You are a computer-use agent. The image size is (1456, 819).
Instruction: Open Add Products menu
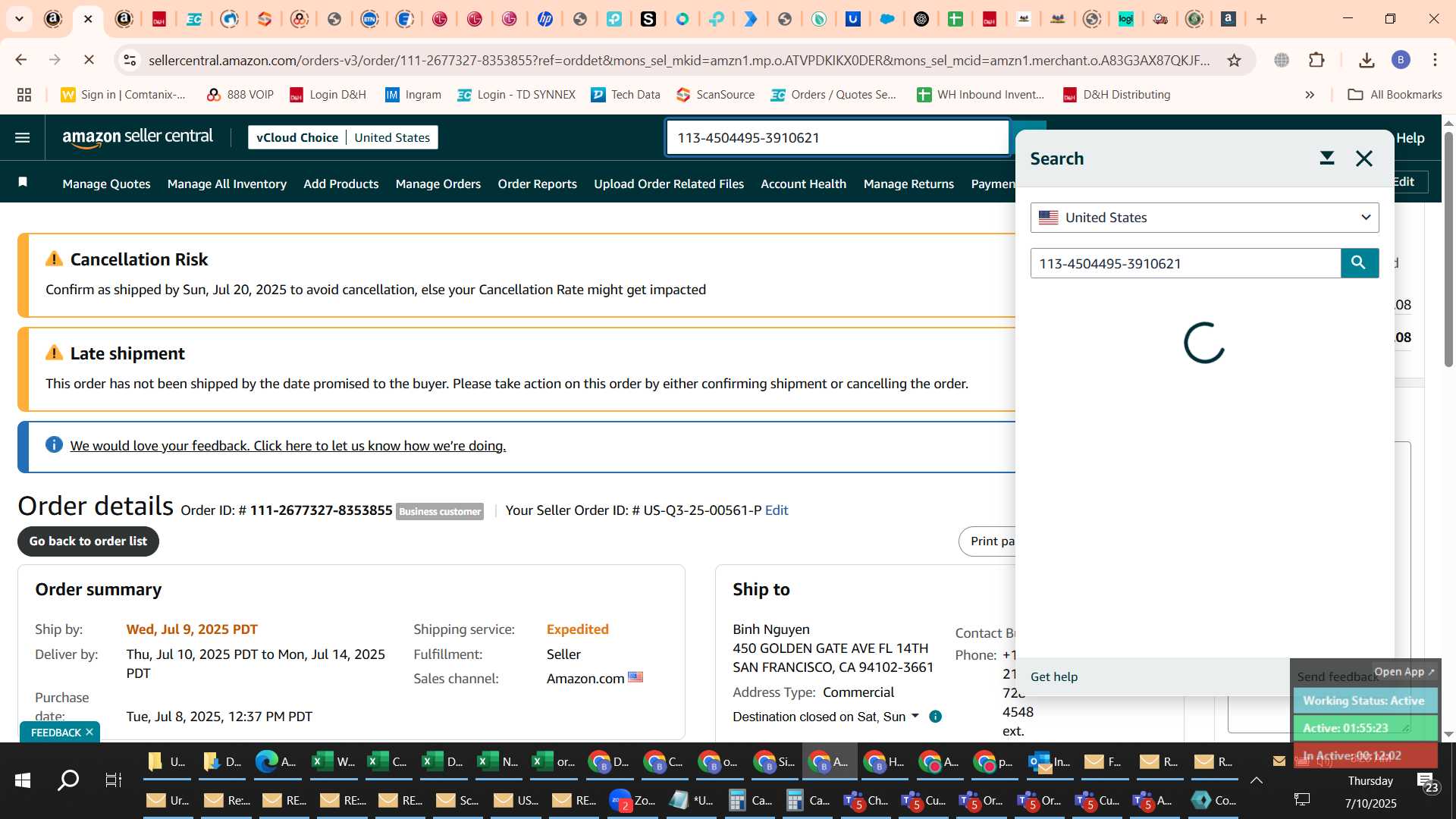coord(340,184)
